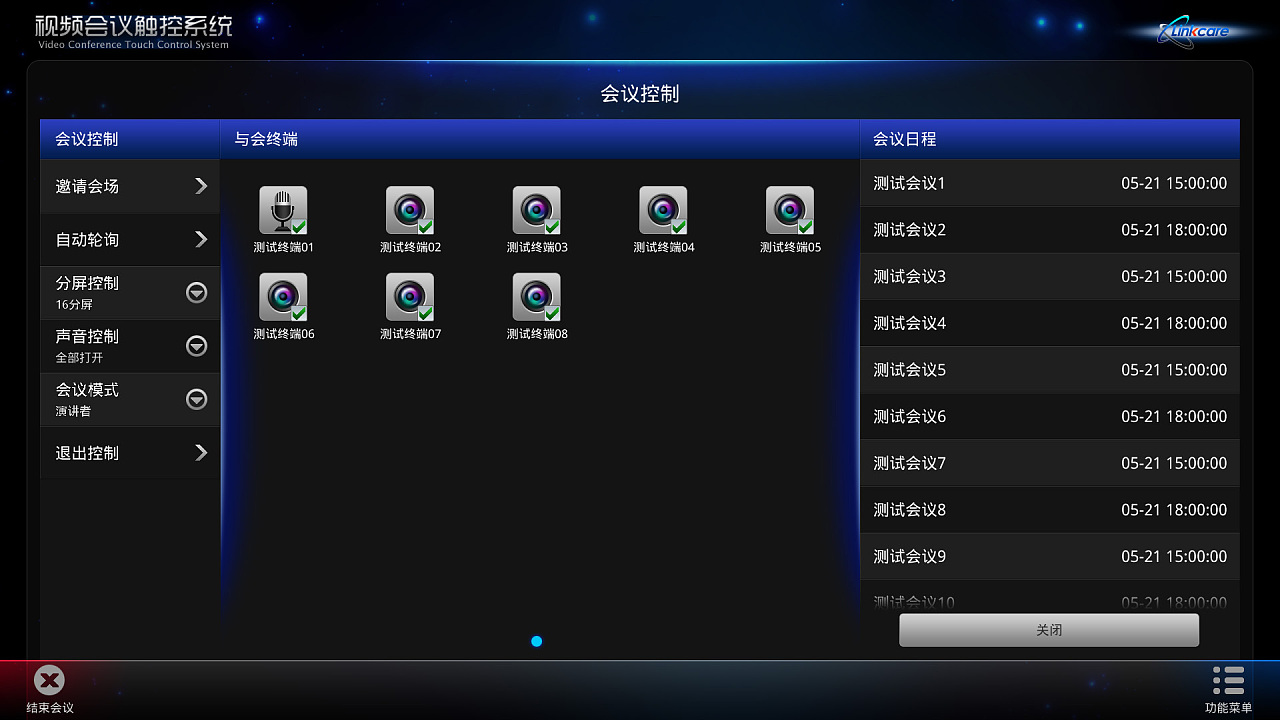Screen dimensions: 1280x720
Task: Click the 功能菜单 label
Action: point(1228,708)
